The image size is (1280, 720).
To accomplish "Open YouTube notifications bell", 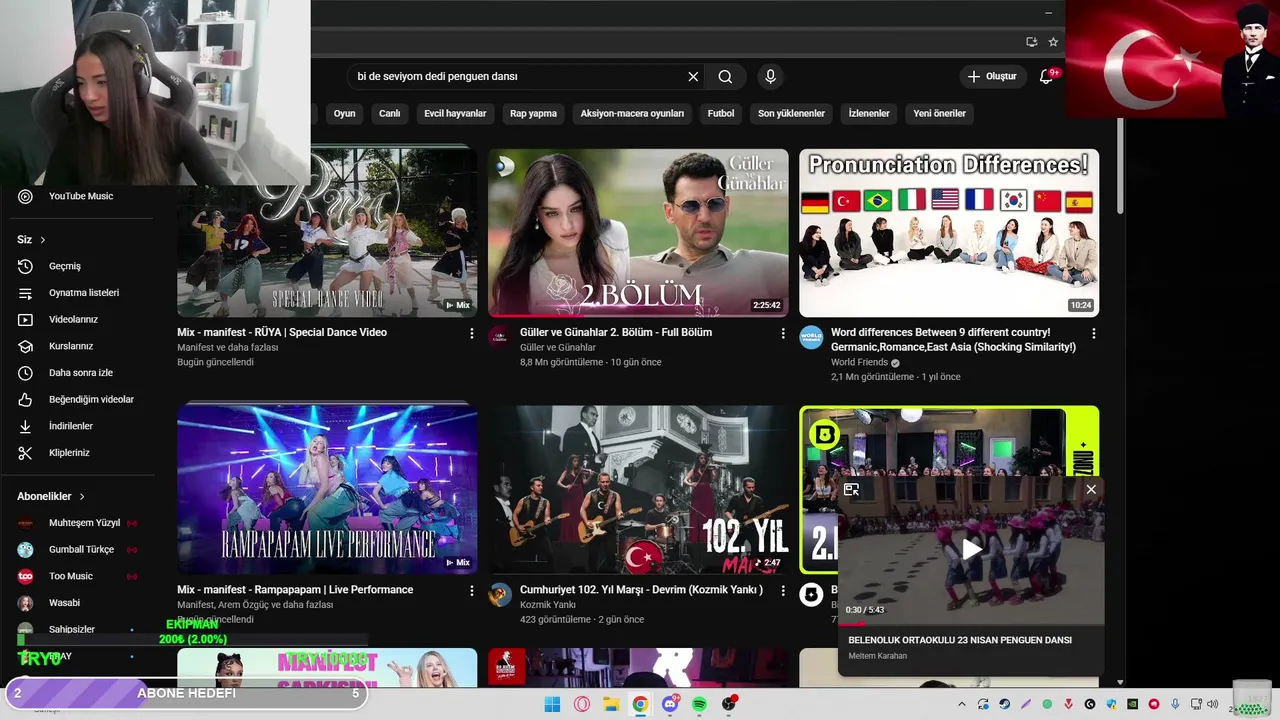I will pyautogui.click(x=1046, y=77).
